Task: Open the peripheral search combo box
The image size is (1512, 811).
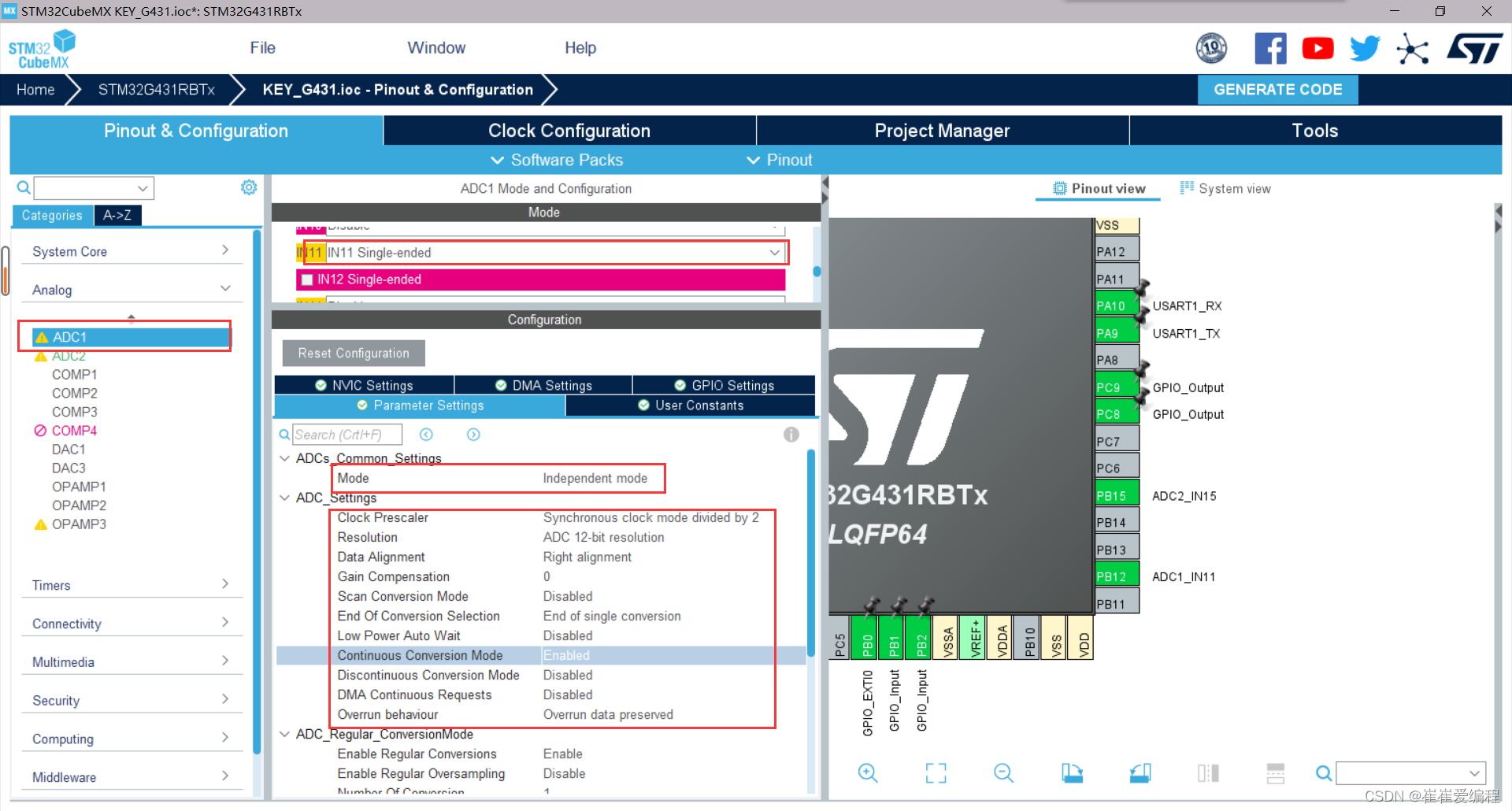Action: (94, 188)
